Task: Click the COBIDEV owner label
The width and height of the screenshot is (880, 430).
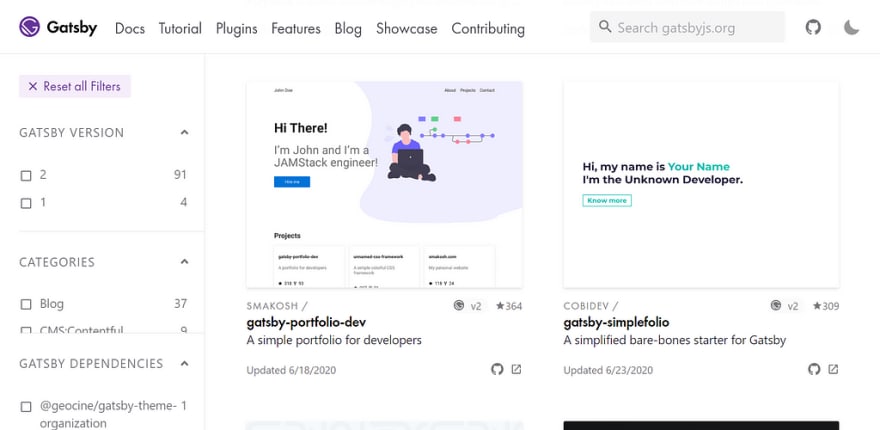Action: (586, 306)
